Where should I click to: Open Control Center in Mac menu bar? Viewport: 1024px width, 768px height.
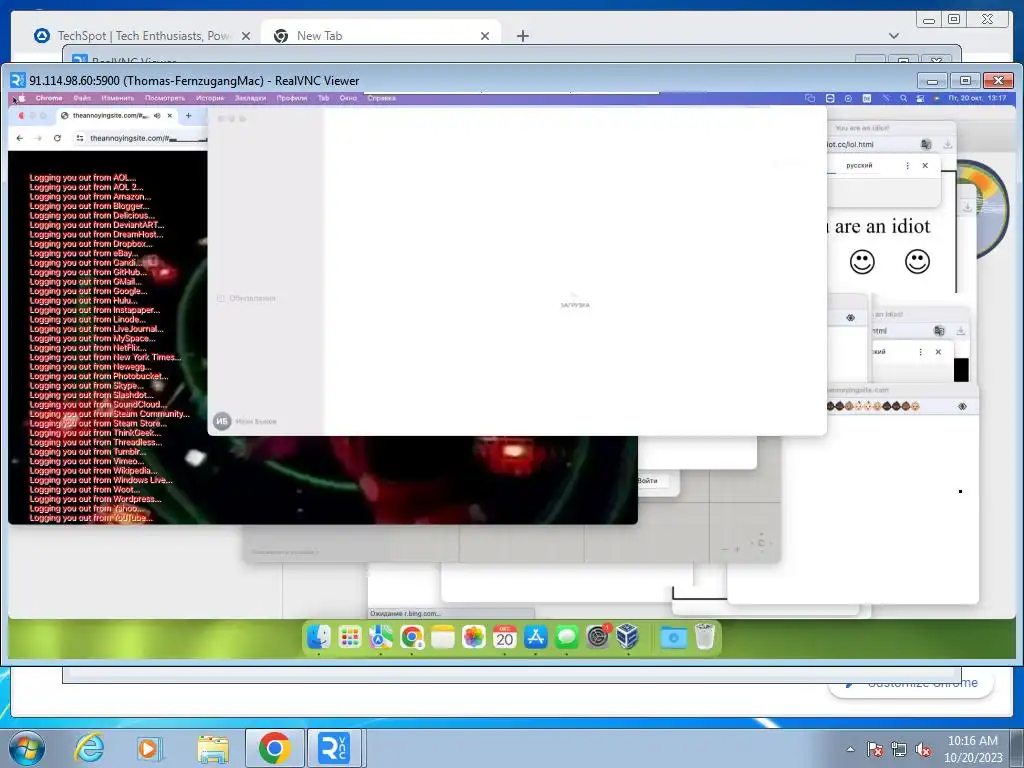(x=920, y=98)
